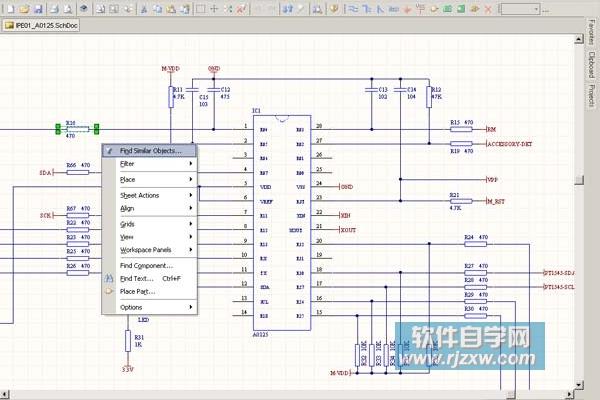Place a sheet entry icon

point(461,8)
